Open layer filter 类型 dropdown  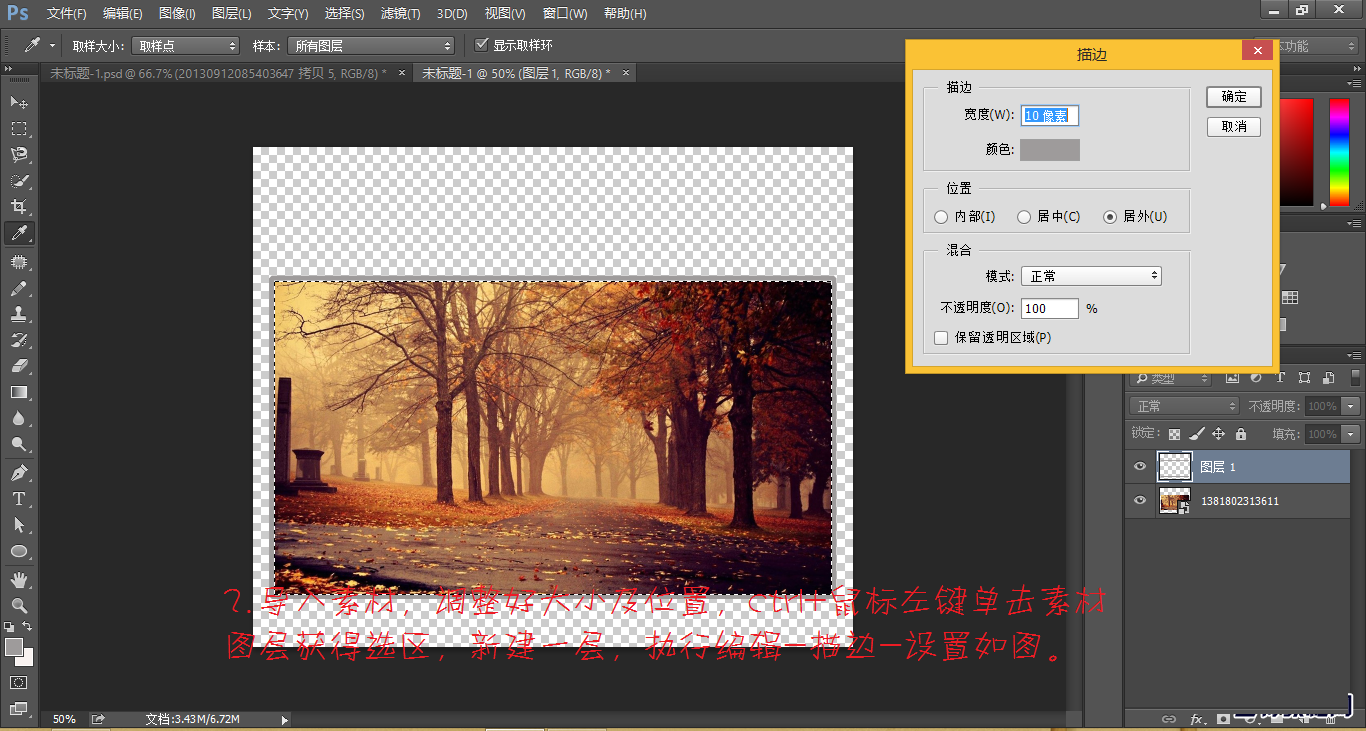coord(1170,378)
